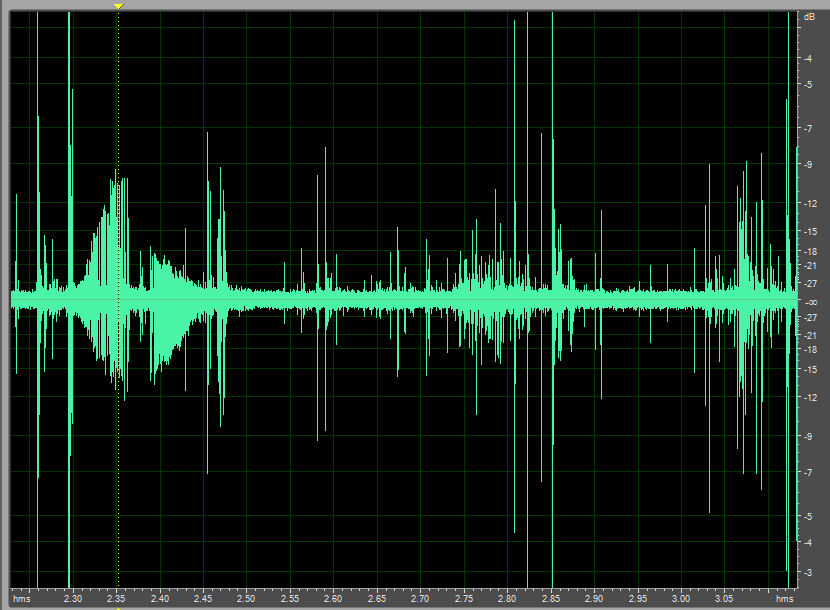830x610 pixels.
Task: Click the 2.40 mark on time ruler
Action: pyautogui.click(x=160, y=599)
